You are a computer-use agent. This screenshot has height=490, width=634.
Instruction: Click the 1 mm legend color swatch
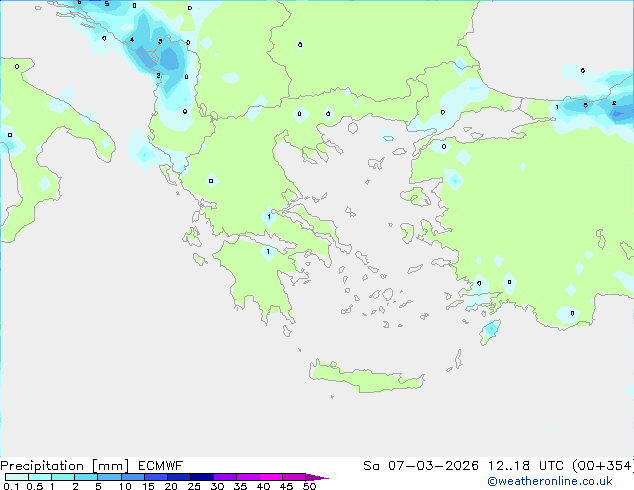click(x=63, y=477)
